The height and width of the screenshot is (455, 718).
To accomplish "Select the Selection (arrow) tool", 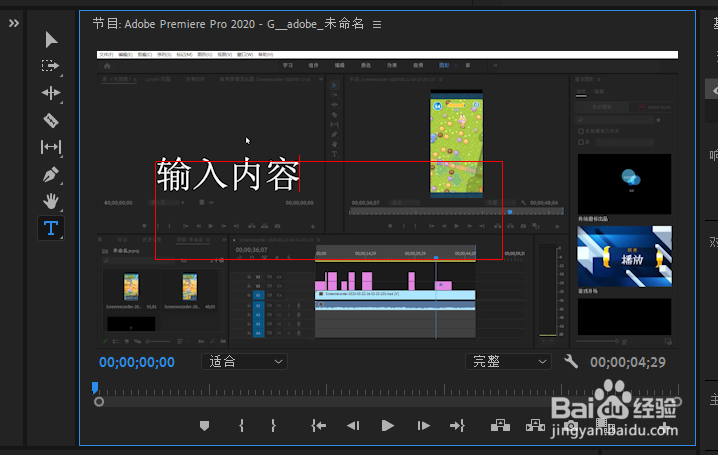I will pyautogui.click(x=51, y=40).
